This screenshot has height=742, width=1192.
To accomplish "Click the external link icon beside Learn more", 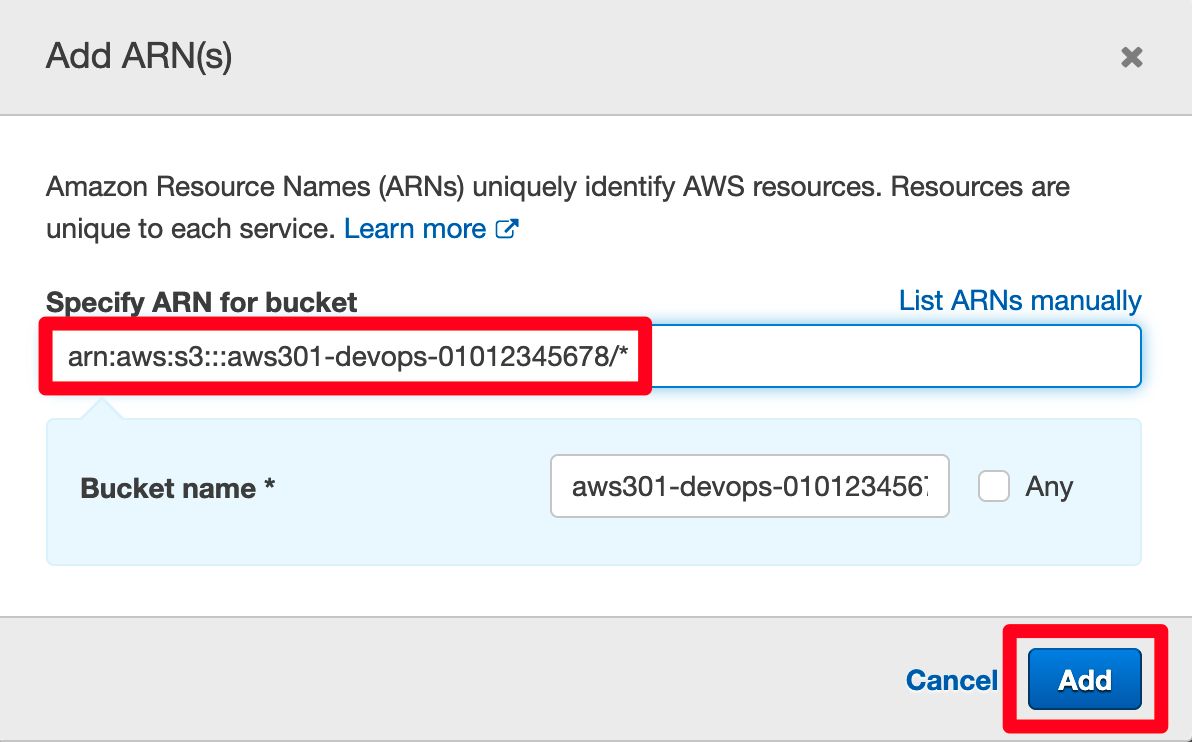I will pos(507,229).
